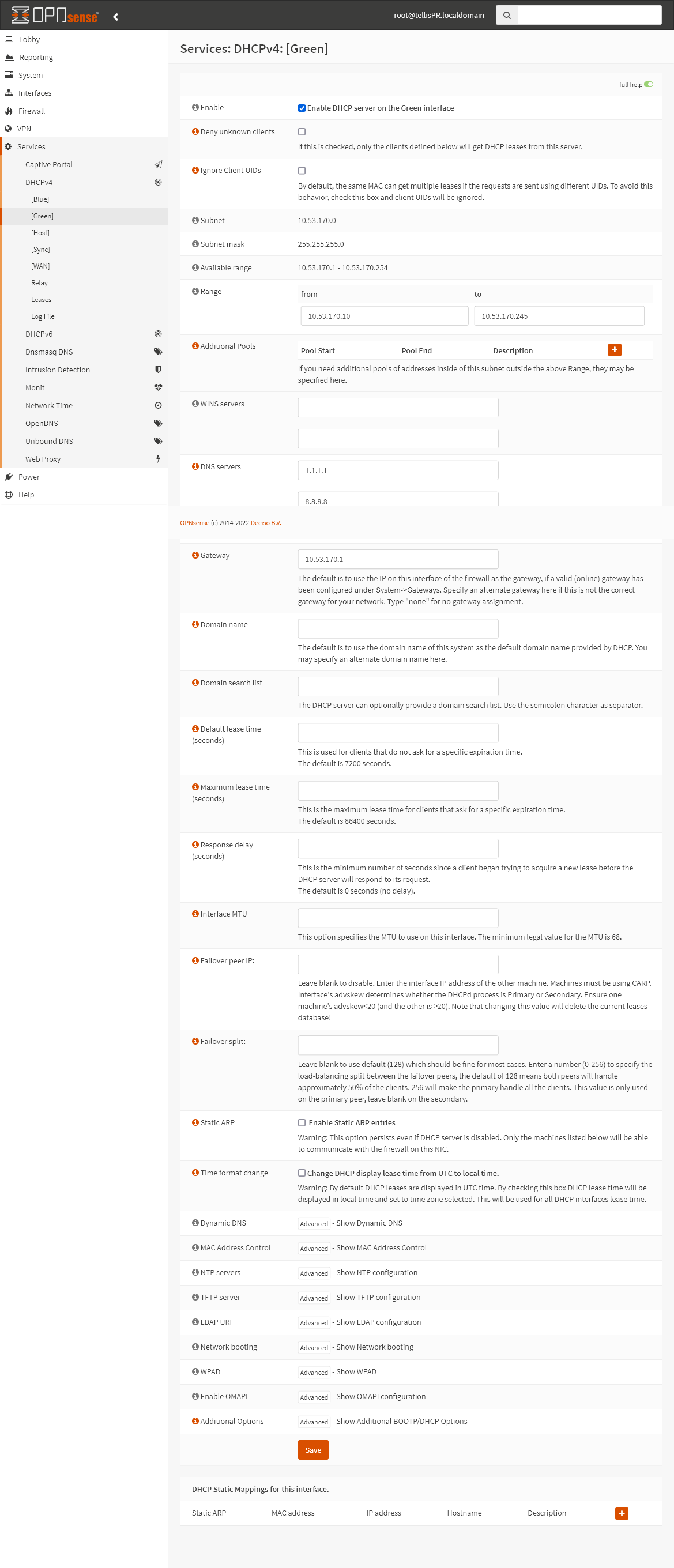
Task: Check the Deny unknown clients box
Action: pyautogui.click(x=302, y=132)
